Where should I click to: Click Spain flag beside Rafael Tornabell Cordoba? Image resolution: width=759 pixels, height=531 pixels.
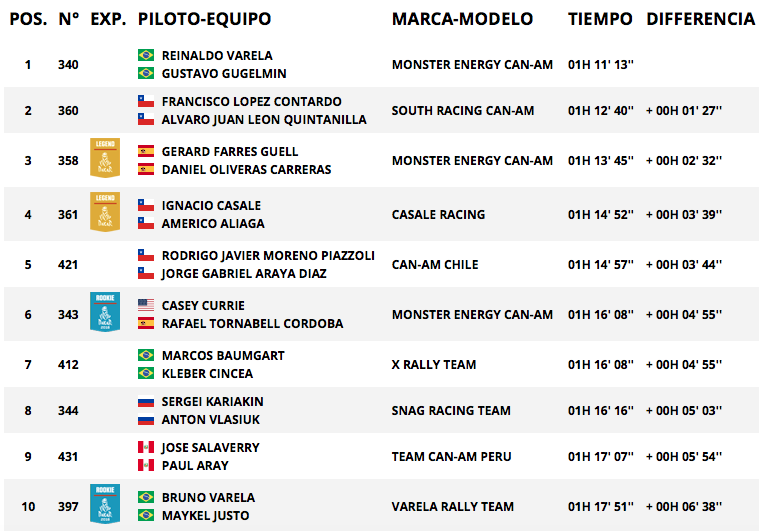(x=146, y=323)
